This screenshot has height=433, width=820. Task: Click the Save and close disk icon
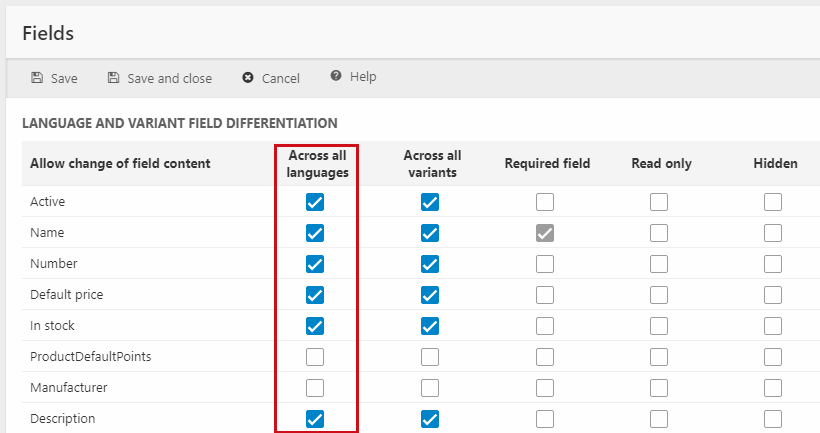point(114,78)
